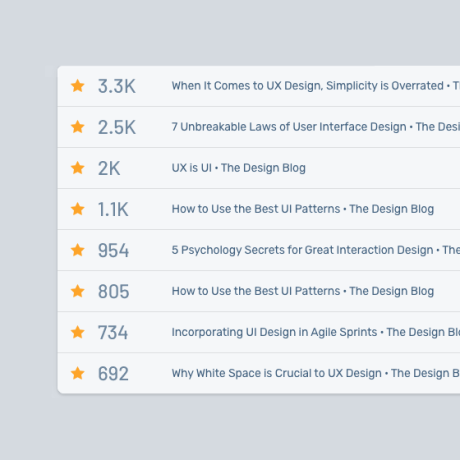Click the 954 star count
Viewport: 460px width, 460px height.
113,250
